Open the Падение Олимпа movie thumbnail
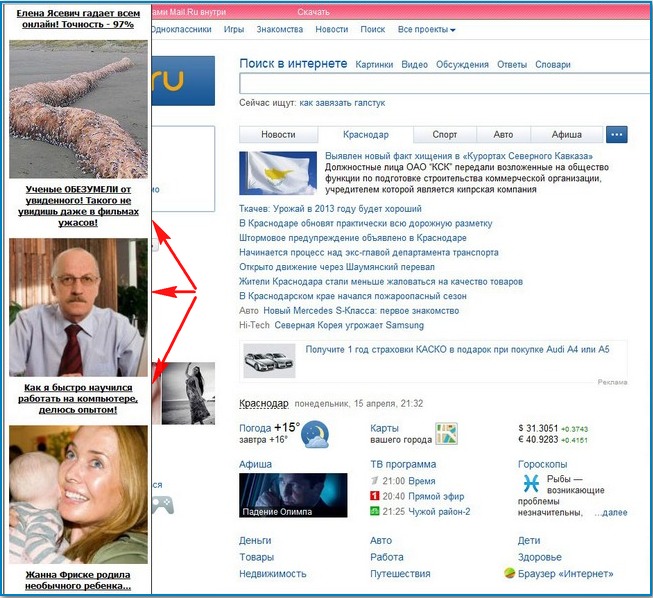The width and height of the screenshot is (653, 598). click(x=293, y=495)
